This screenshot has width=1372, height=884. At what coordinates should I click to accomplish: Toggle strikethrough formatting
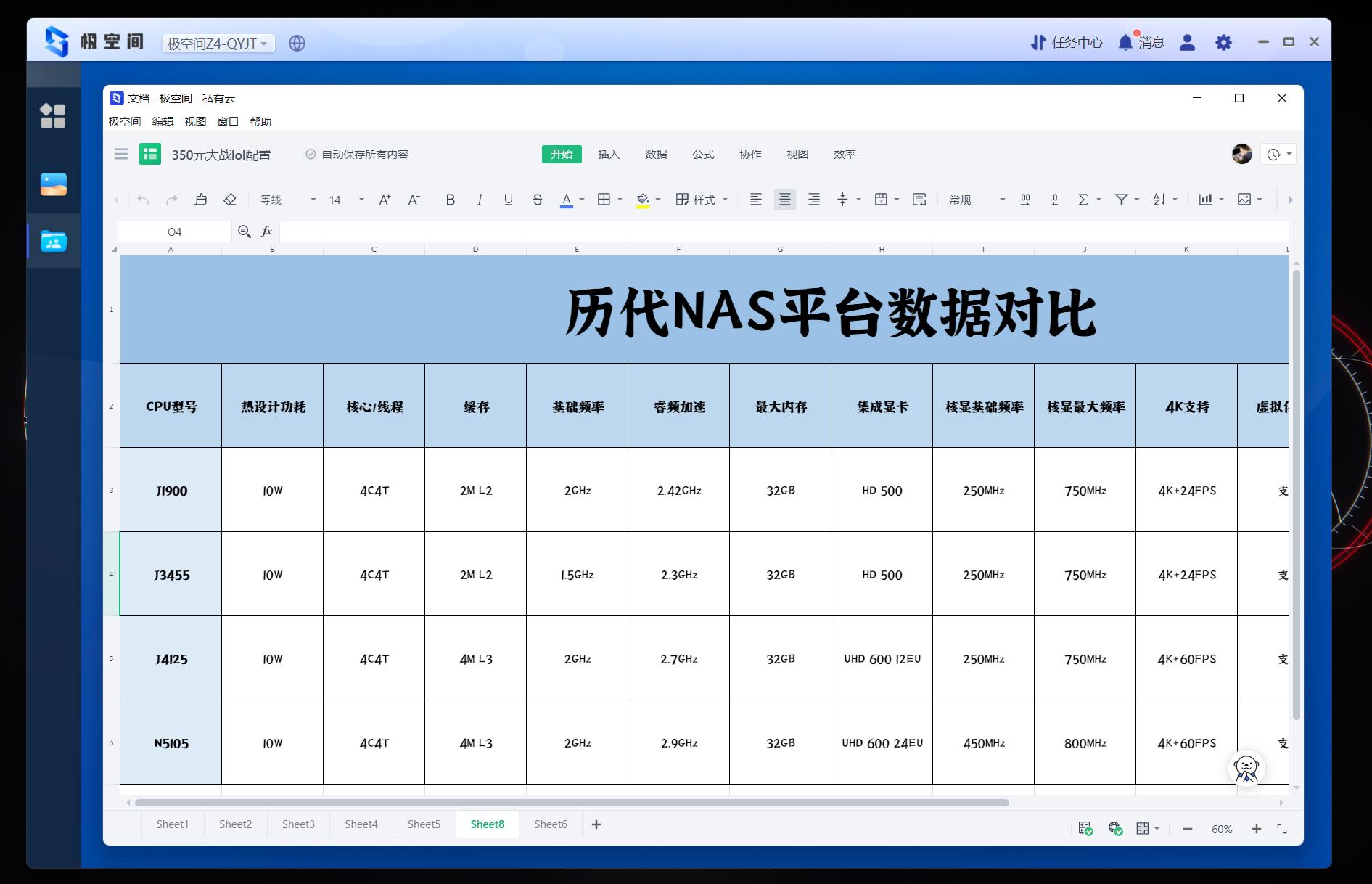[537, 200]
